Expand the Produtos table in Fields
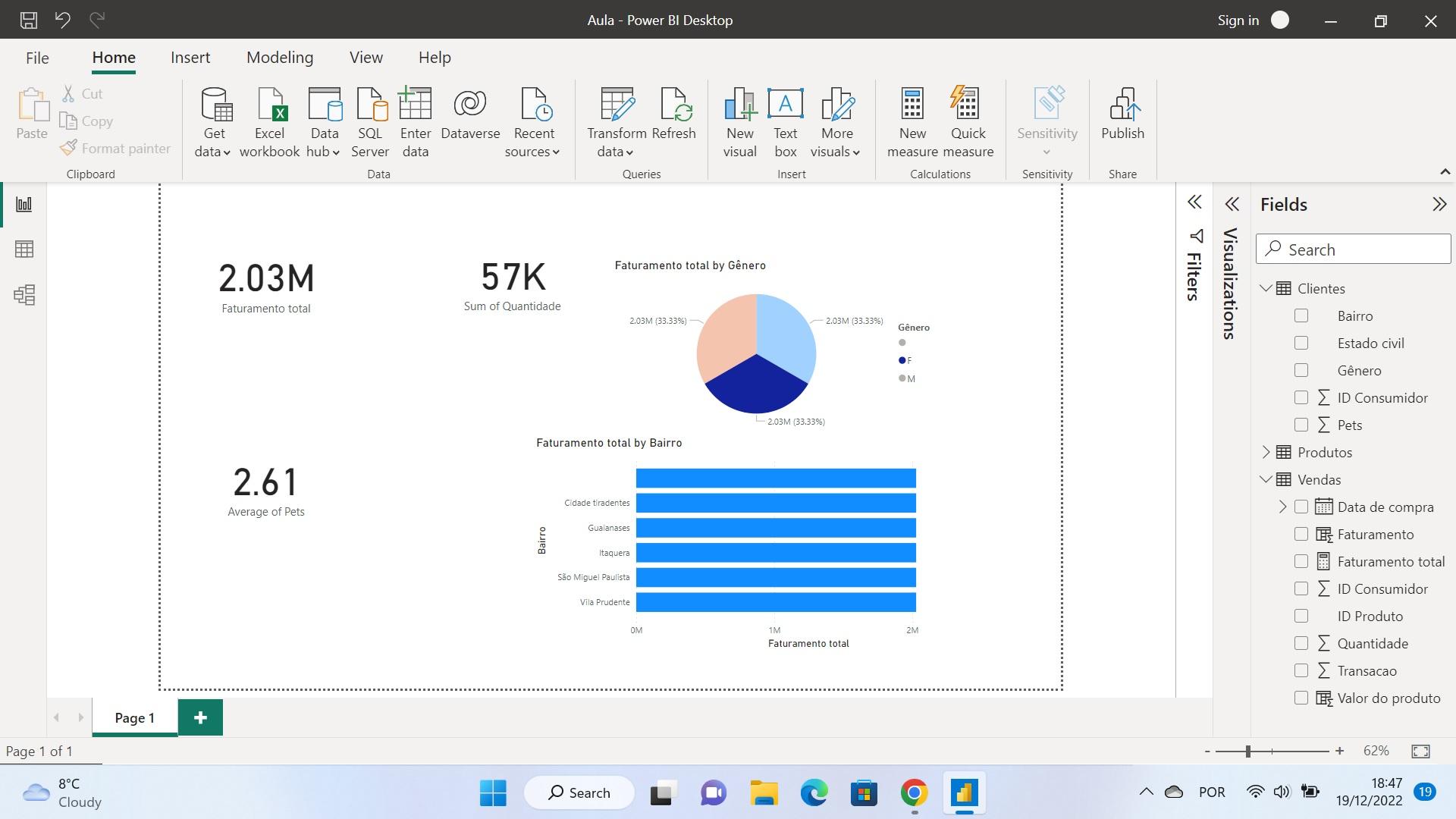Screen dimensions: 1456x819 1268,453
